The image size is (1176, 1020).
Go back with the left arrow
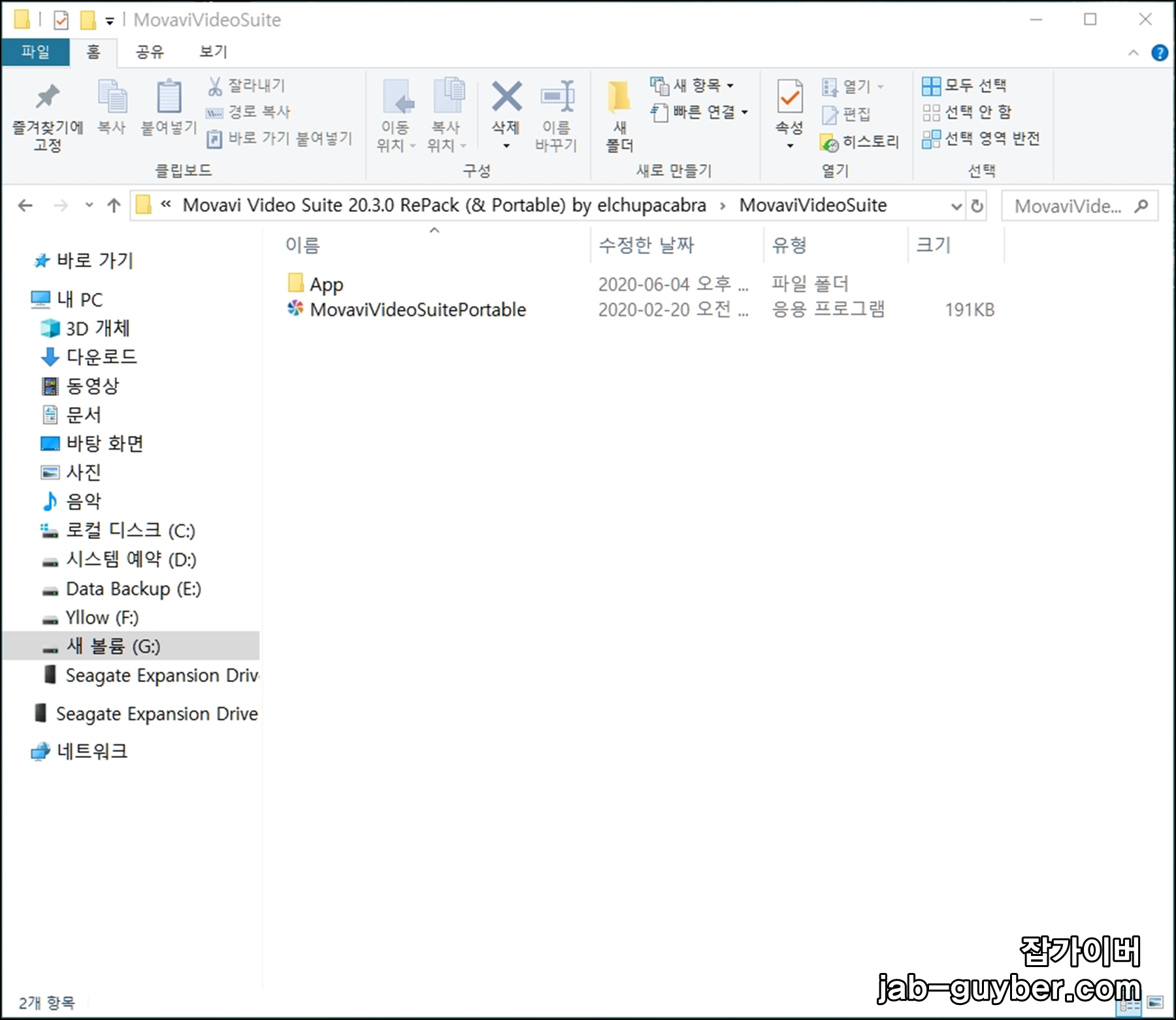click(x=25, y=206)
